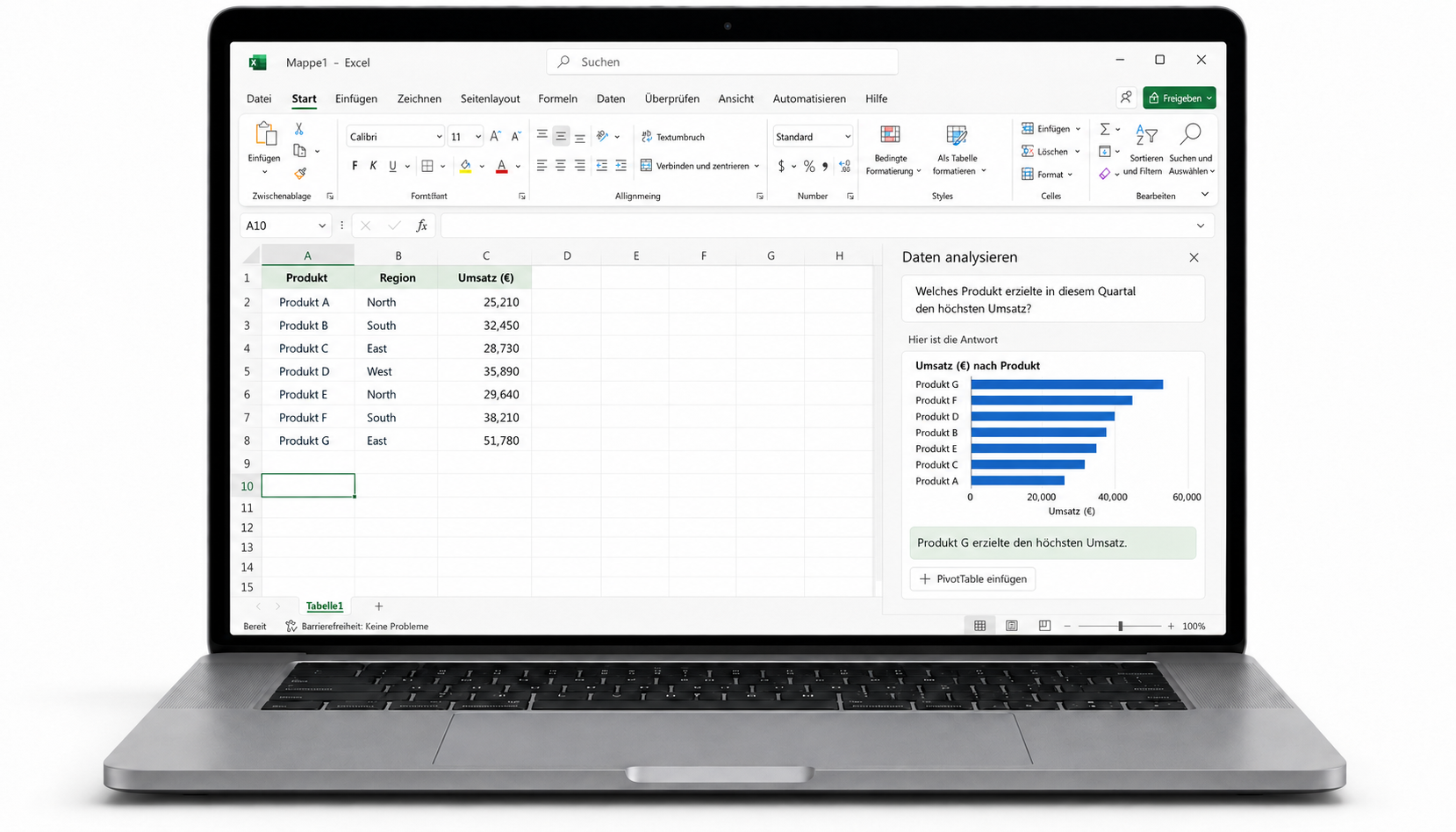Apply comma style number format
1456x832 pixels.
(825, 166)
